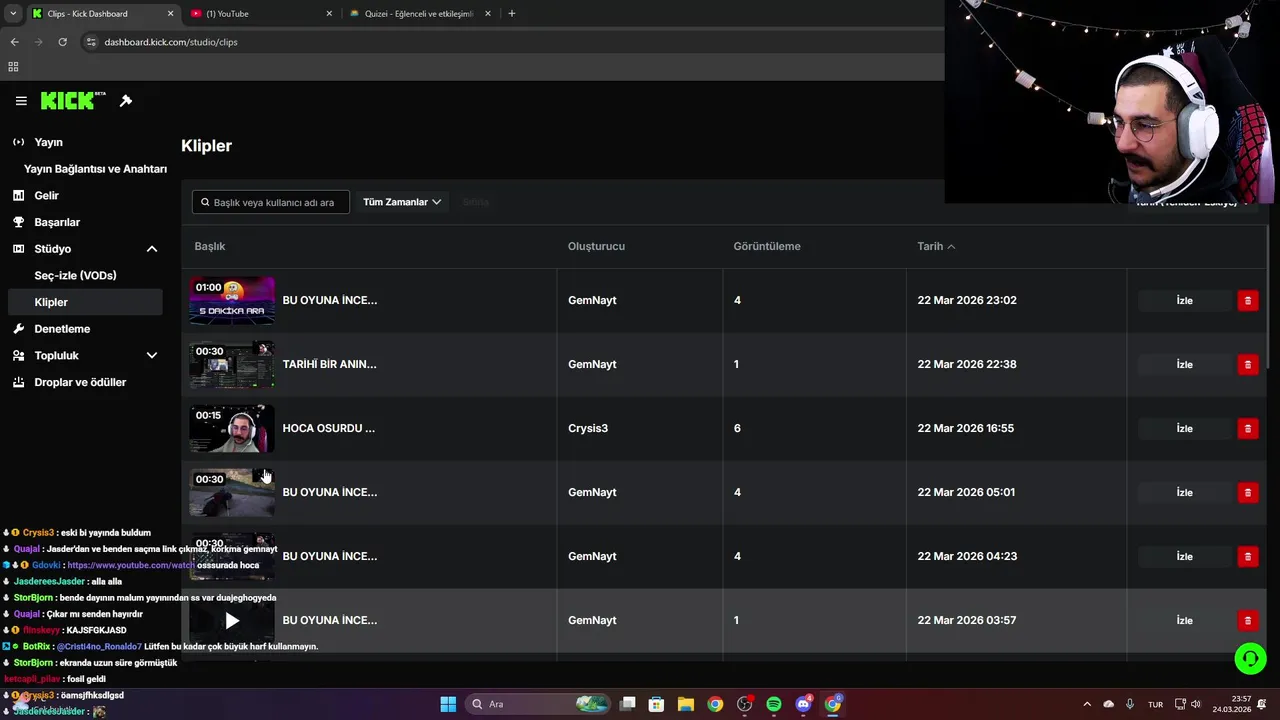Viewport: 1280px width, 720px height.
Task: Delete the 03:57 clip with trash icon
Action: click(1247, 620)
